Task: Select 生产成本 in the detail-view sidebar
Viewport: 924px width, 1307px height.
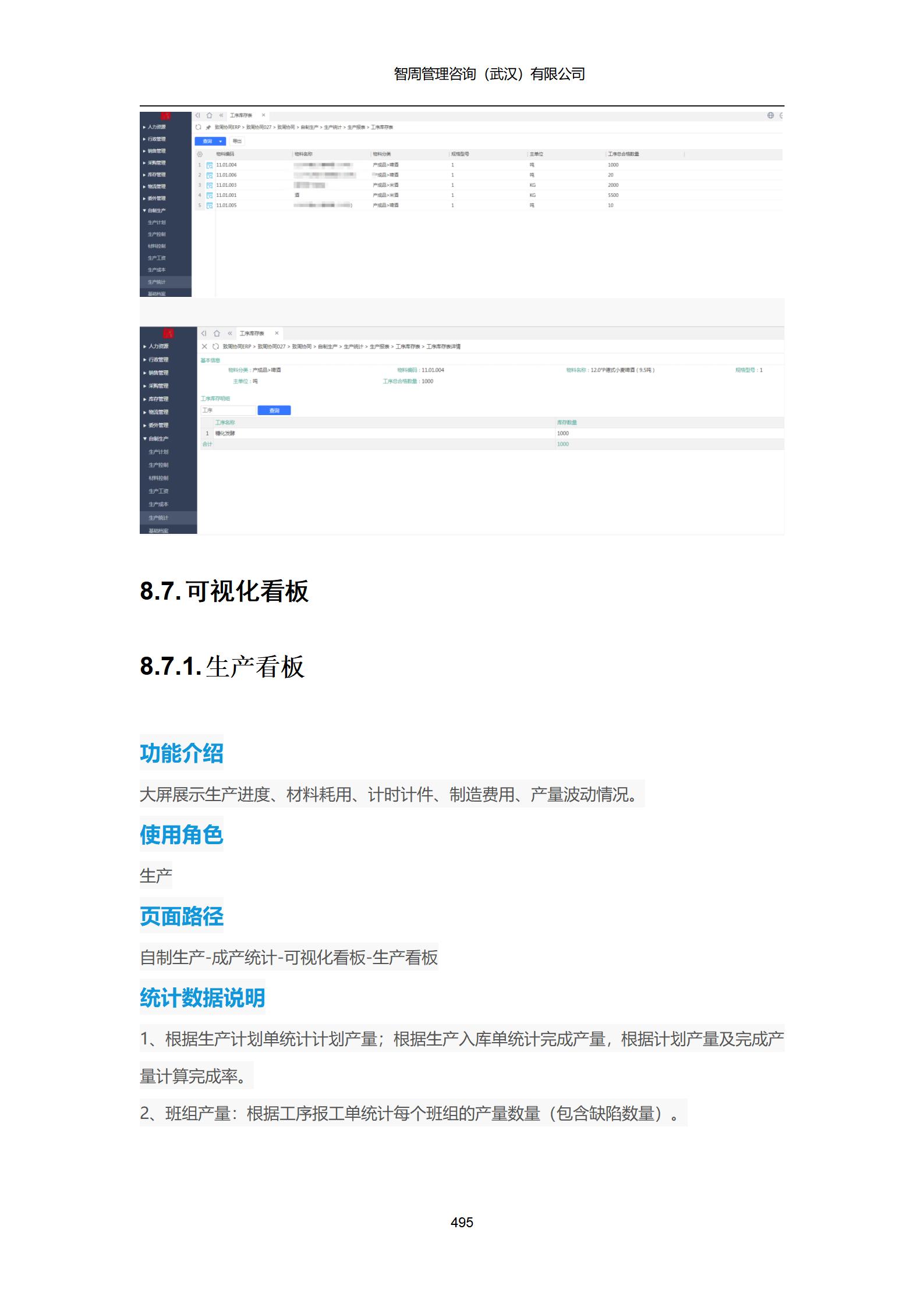Action: (x=158, y=505)
